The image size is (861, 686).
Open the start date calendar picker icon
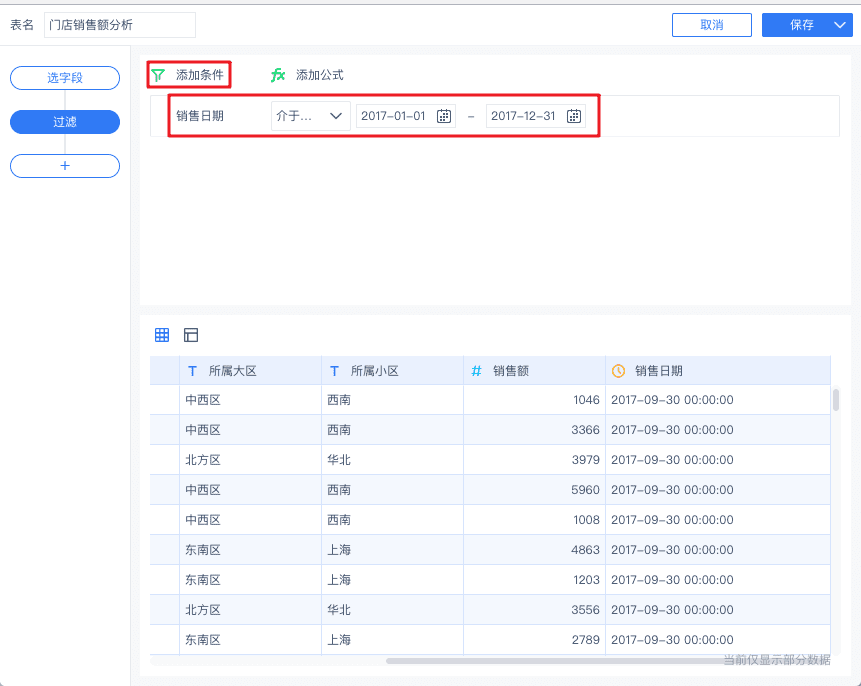point(444,116)
